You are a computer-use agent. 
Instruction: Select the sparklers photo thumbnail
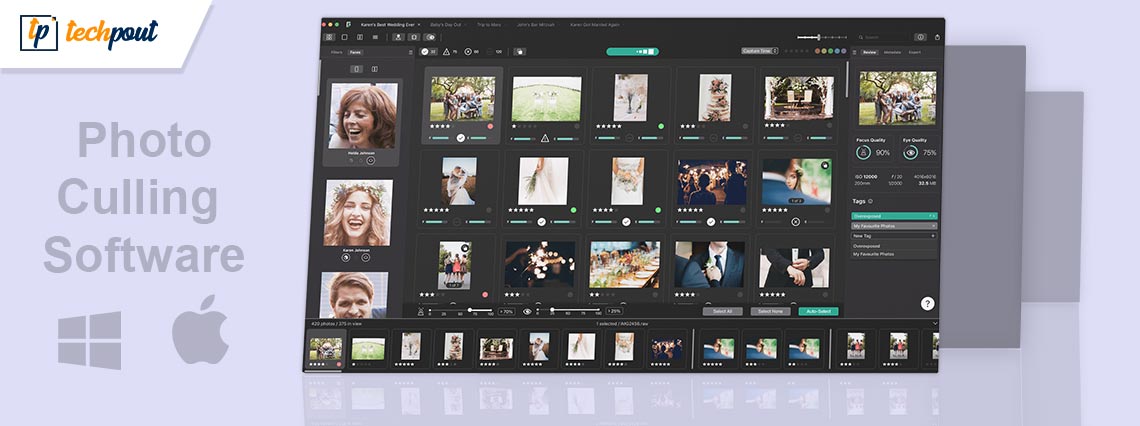[540, 264]
